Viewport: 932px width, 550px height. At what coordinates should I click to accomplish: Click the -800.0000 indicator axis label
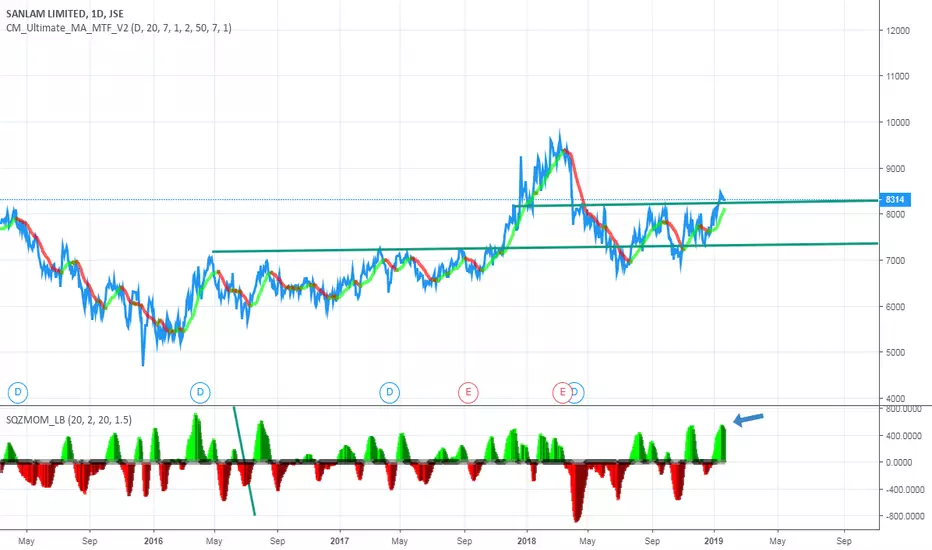[x=903, y=516]
